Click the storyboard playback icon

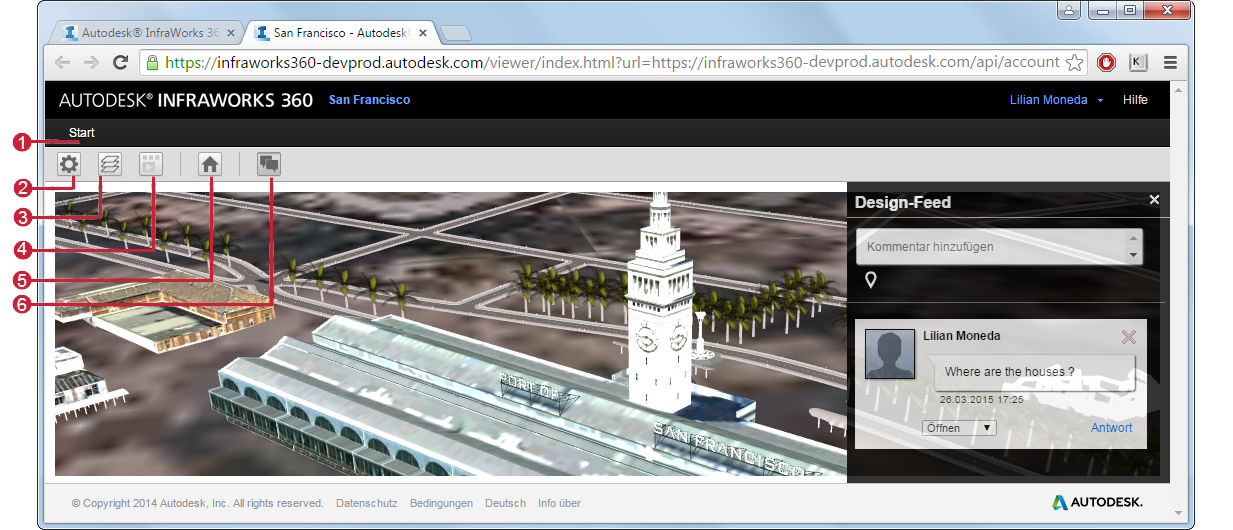click(x=151, y=164)
